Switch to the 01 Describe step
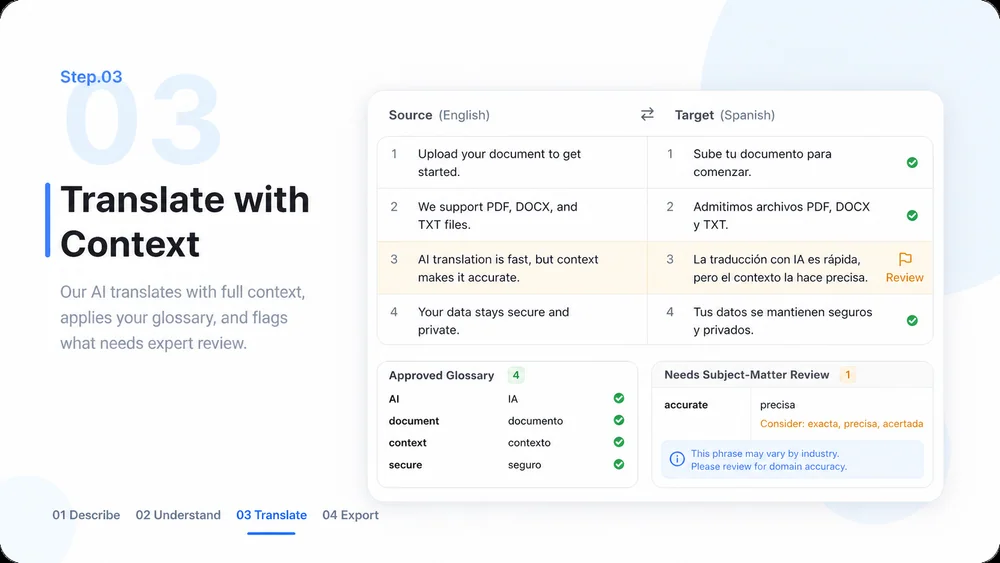This screenshot has height=563, width=1000. pos(86,515)
